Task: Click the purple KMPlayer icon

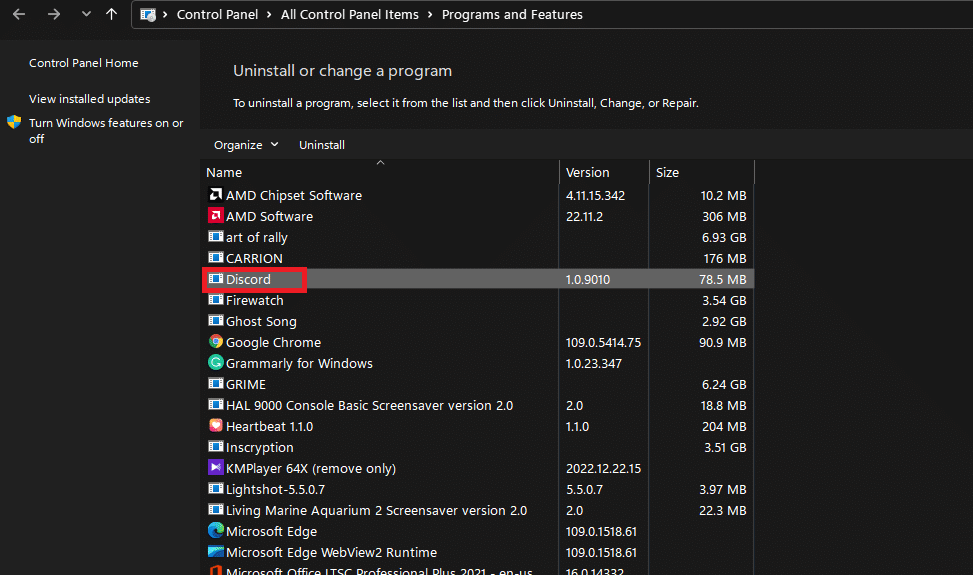Action: coord(215,467)
